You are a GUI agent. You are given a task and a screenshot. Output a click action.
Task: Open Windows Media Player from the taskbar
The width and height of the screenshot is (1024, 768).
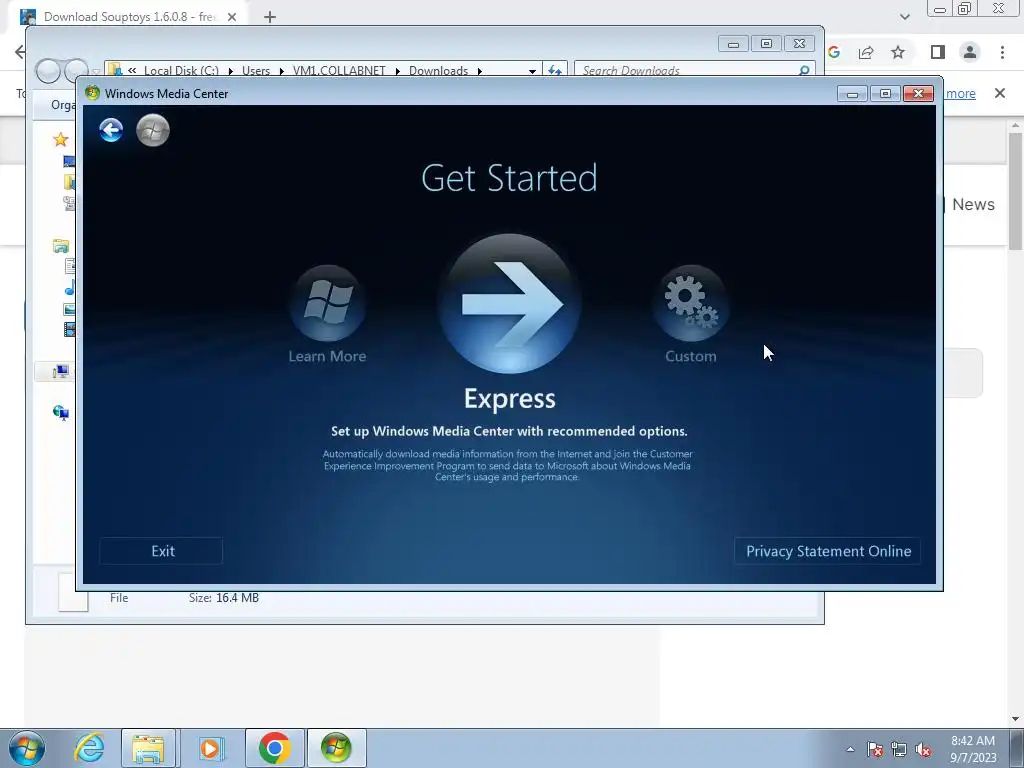pyautogui.click(x=210, y=748)
